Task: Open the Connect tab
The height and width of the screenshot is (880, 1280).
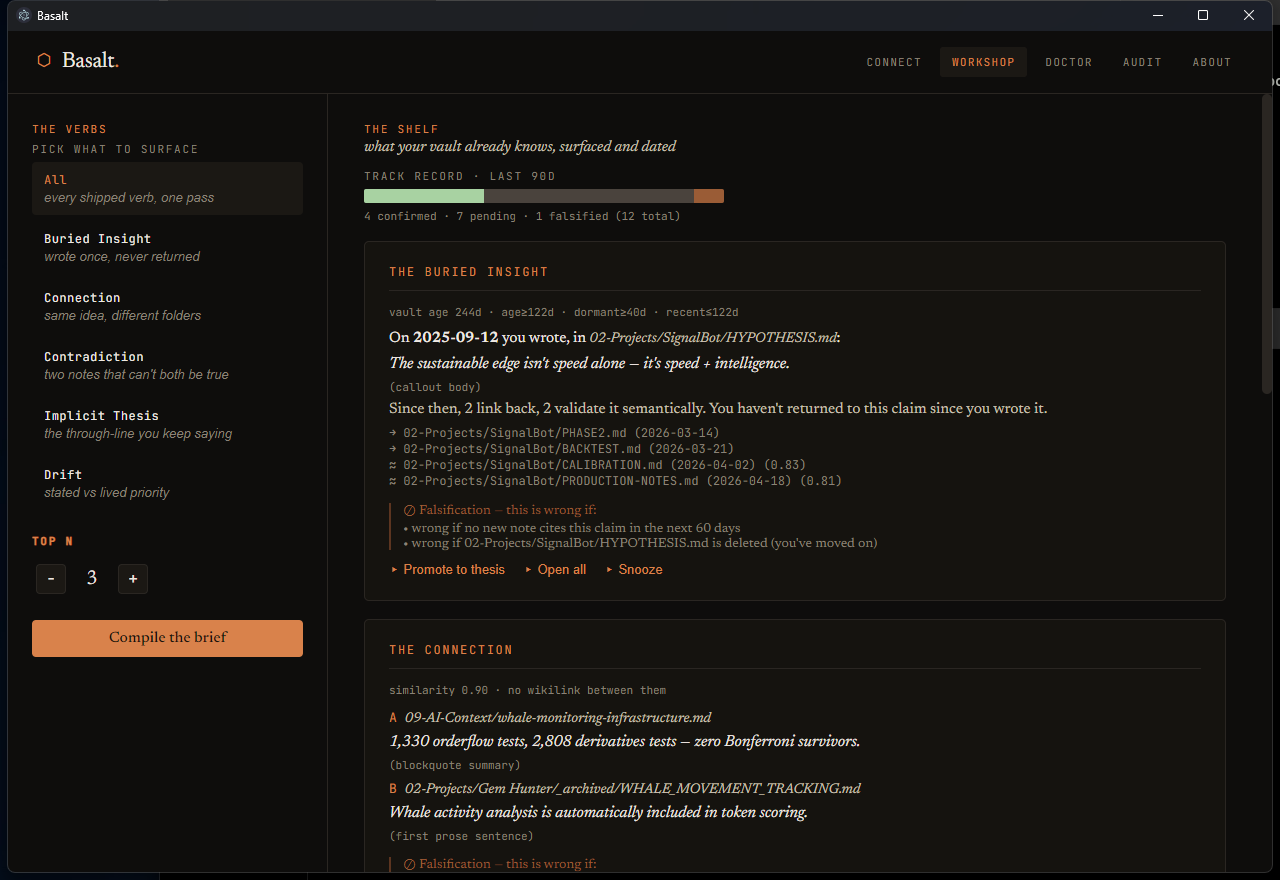Action: click(x=894, y=62)
